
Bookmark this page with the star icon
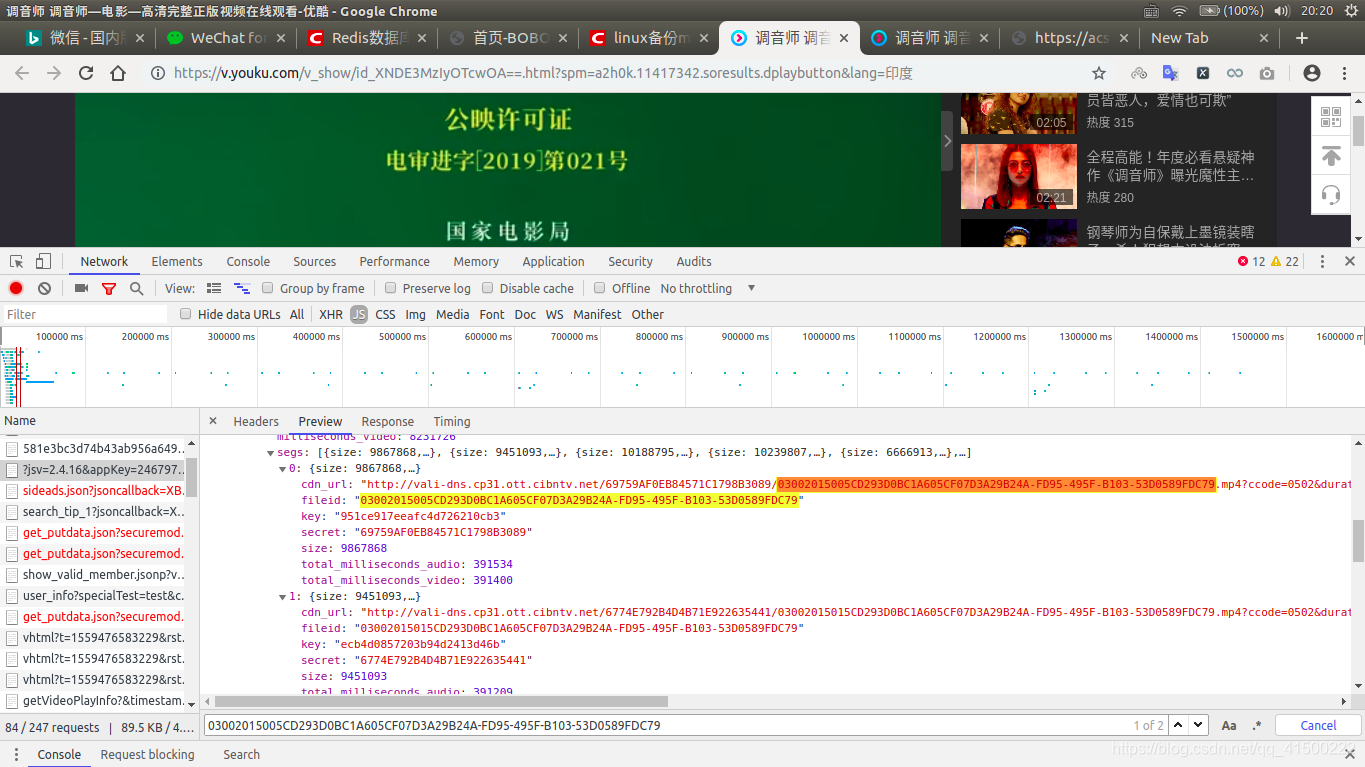pyautogui.click(x=1099, y=73)
